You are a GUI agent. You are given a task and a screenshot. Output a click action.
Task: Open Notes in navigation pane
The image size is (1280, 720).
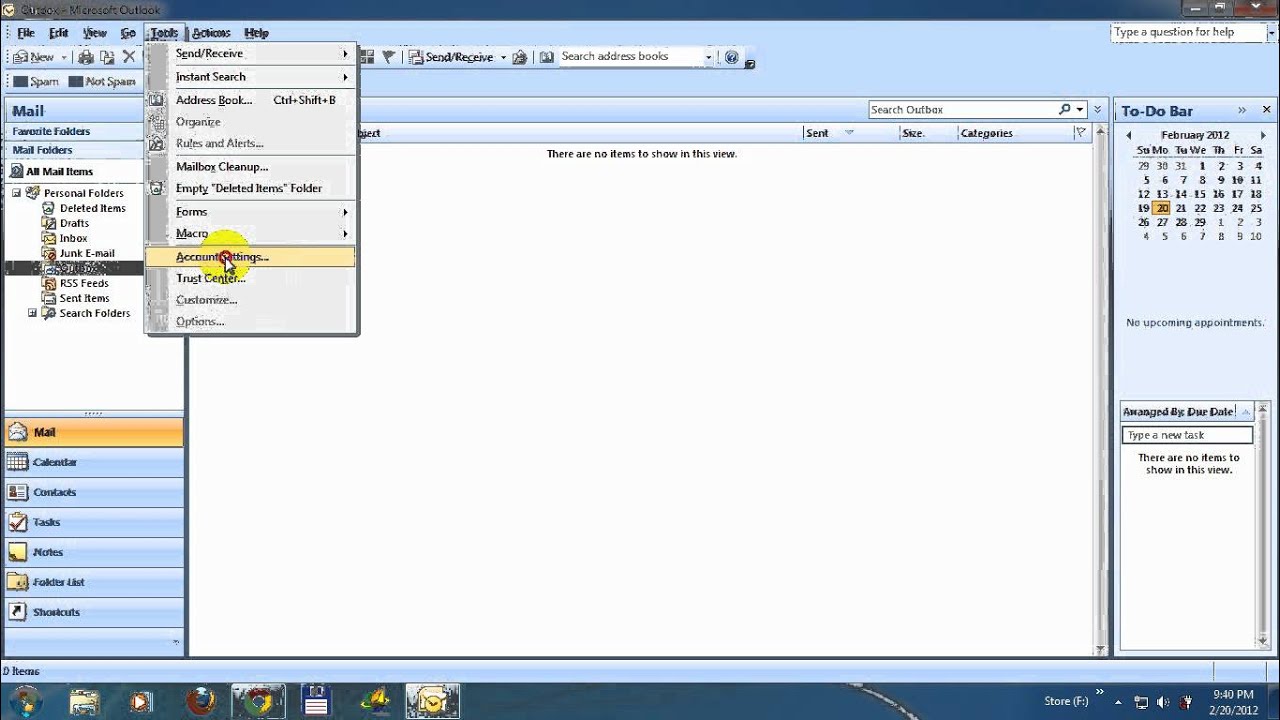point(93,552)
